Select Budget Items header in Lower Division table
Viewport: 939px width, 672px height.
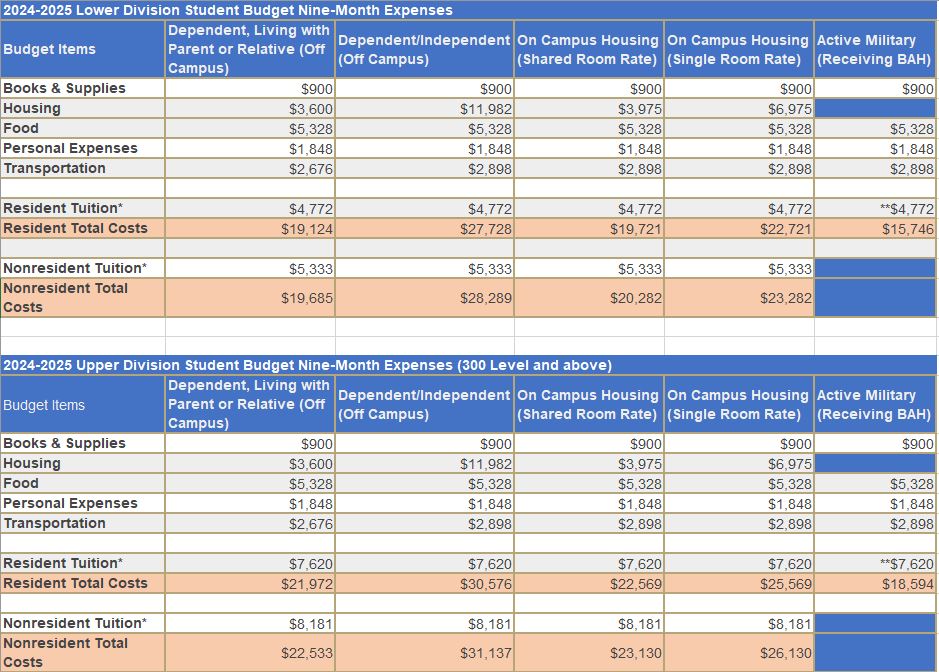50,49
